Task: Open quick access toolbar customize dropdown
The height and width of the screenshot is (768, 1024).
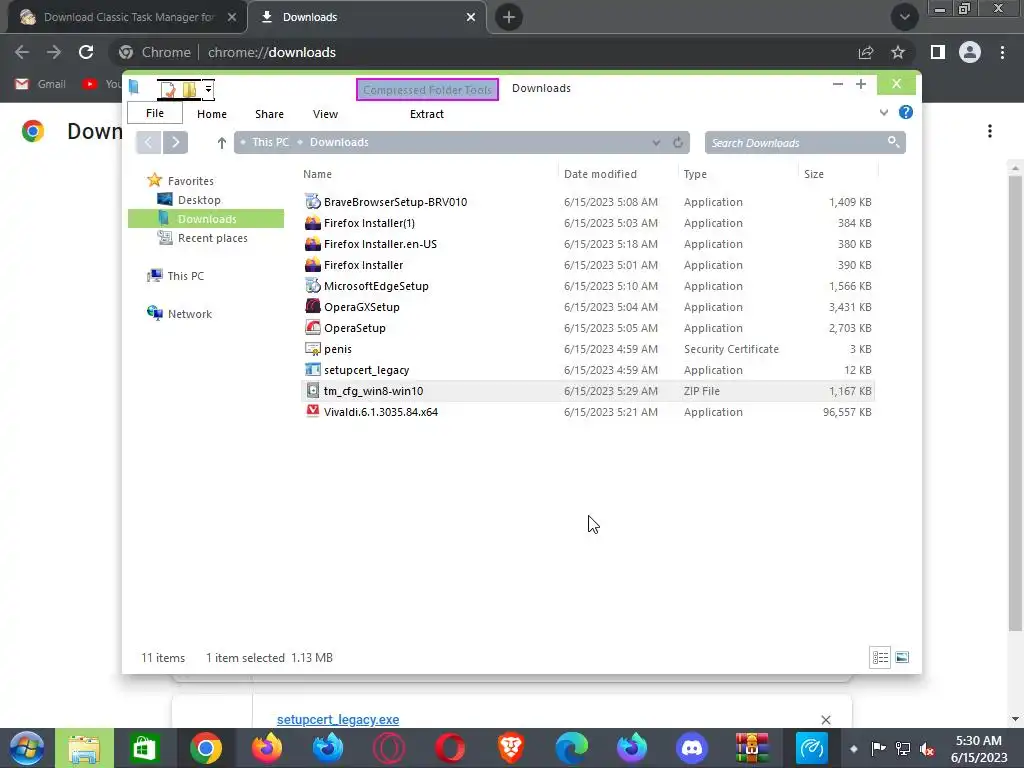Action: [x=208, y=89]
